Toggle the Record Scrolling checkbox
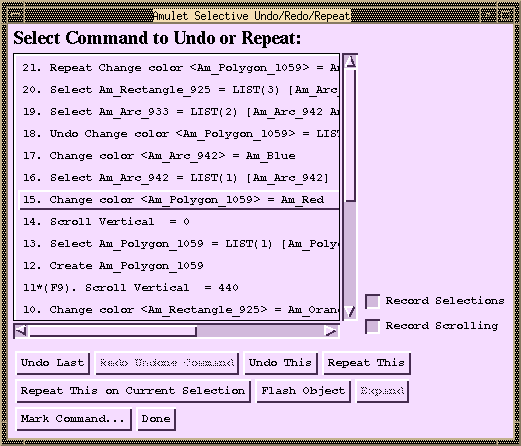Viewport: 521px width, 446px height. point(372,326)
